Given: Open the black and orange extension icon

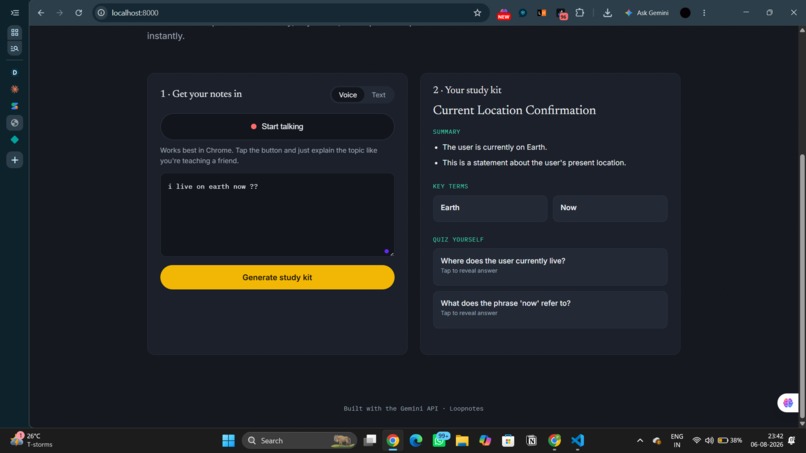Looking at the screenshot, I should 542,13.
